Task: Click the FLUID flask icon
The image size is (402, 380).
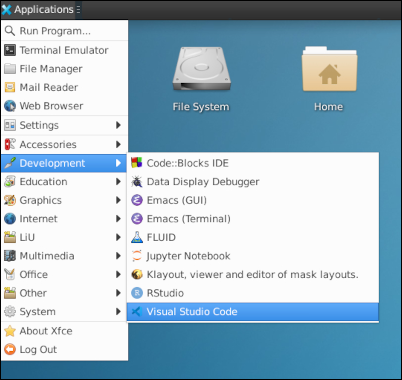Action: 137,237
